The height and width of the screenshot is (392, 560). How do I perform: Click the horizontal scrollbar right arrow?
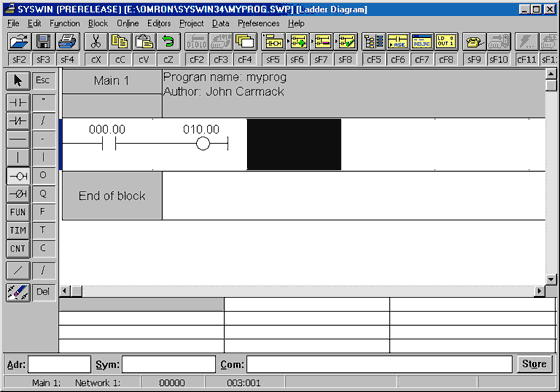[x=539, y=291]
